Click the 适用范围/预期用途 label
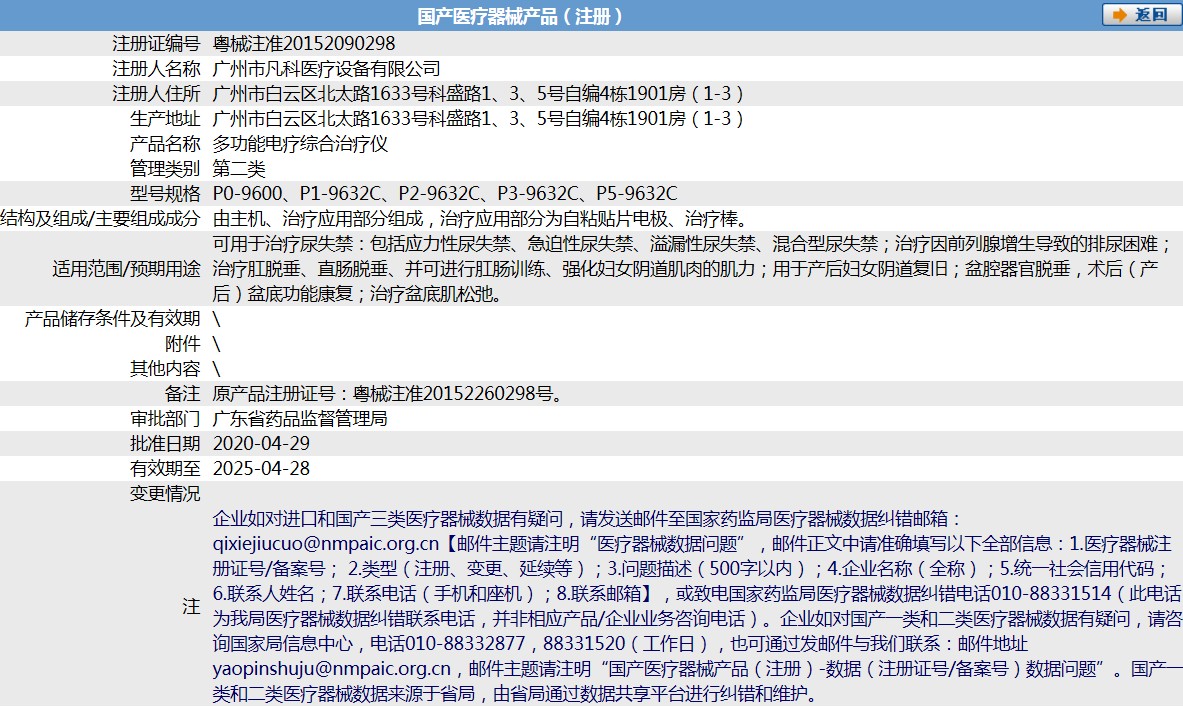The image size is (1183, 708). [x=127, y=269]
